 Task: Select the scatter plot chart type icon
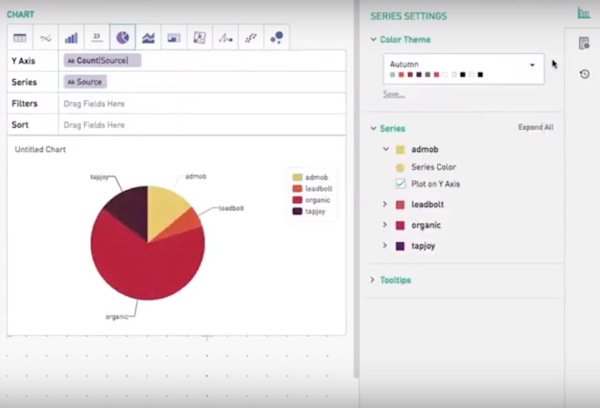[252, 38]
